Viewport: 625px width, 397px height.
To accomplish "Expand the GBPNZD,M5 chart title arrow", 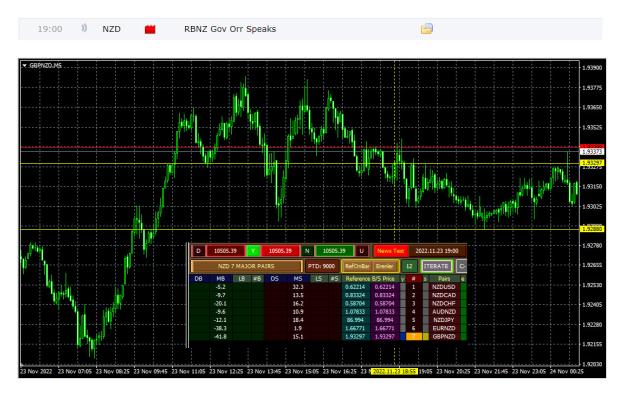I will [25, 65].
